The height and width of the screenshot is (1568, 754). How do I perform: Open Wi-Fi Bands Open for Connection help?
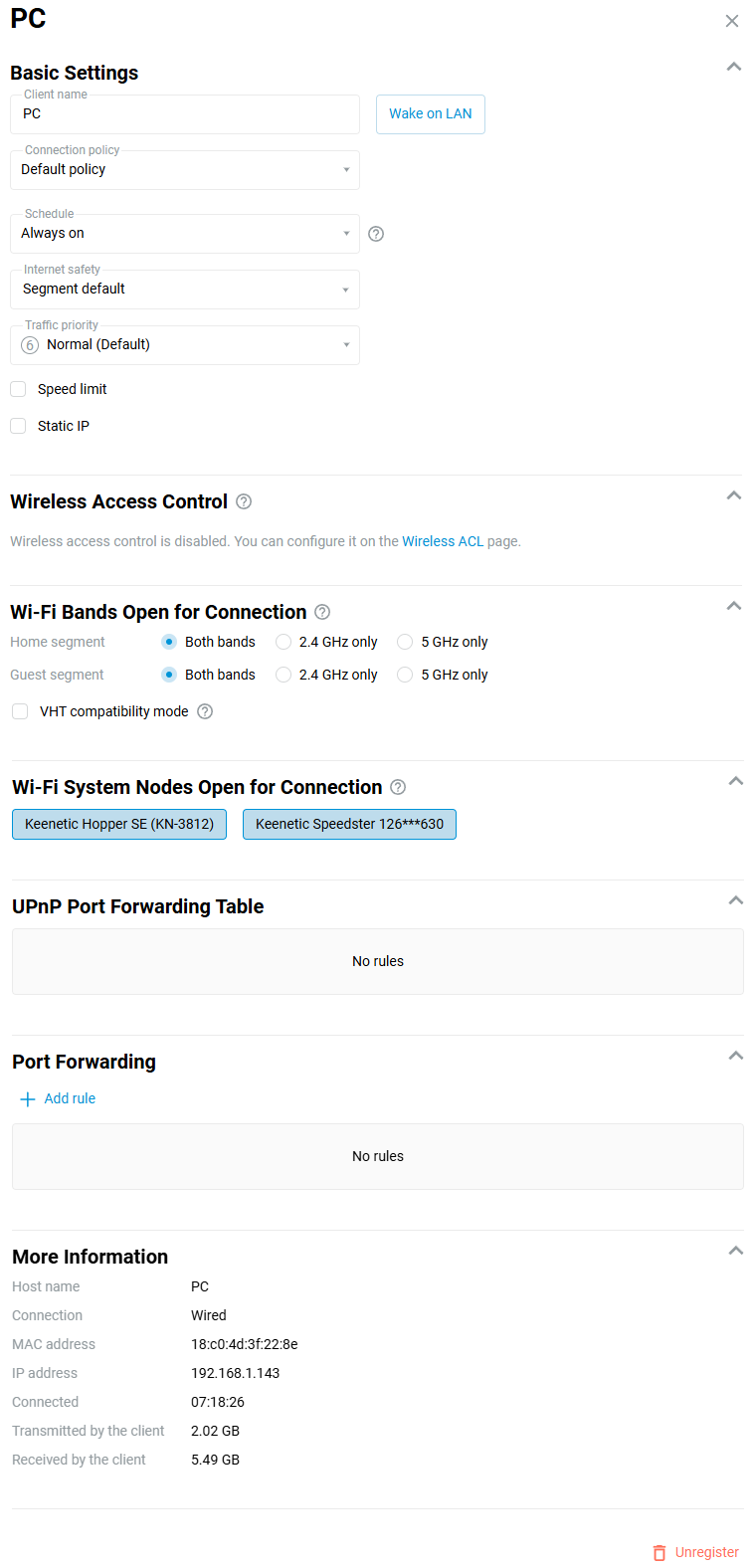pyautogui.click(x=321, y=611)
